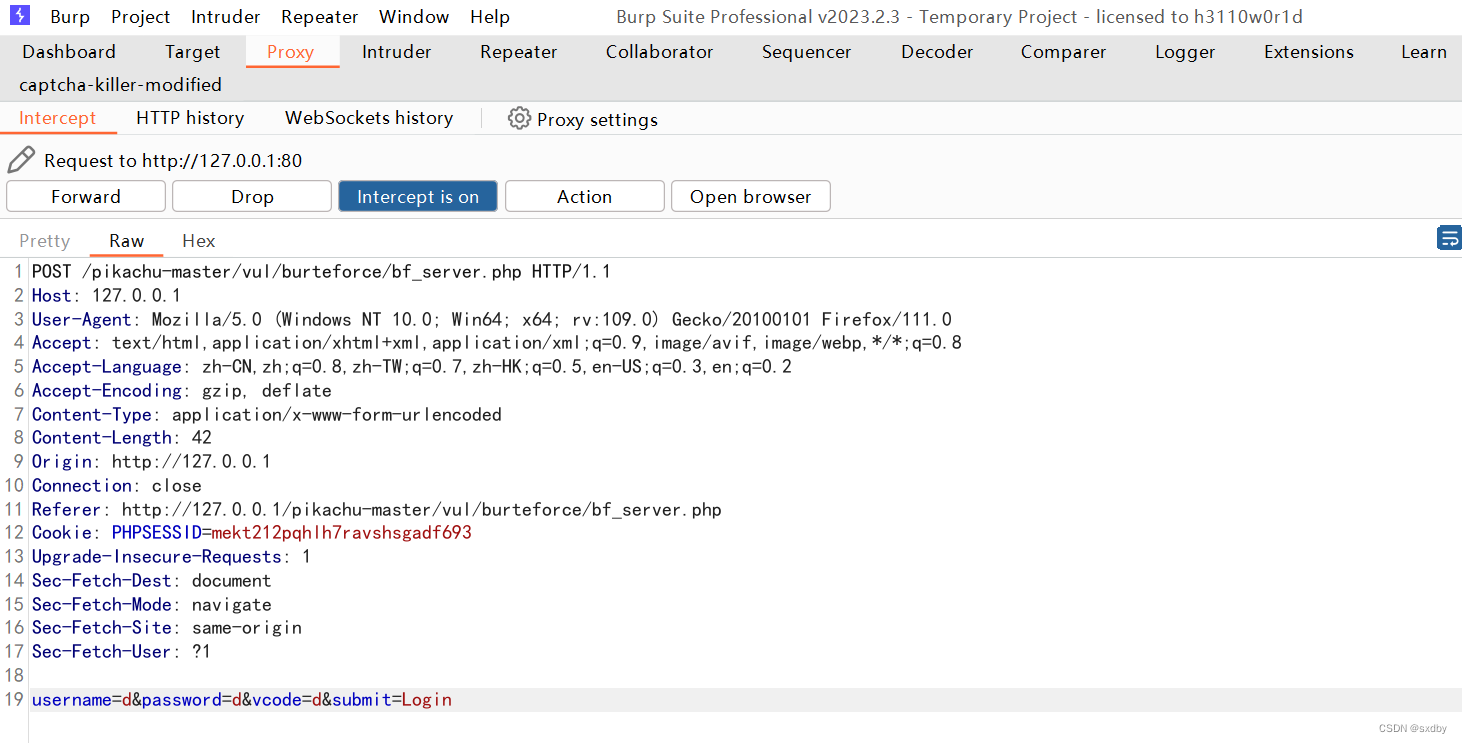Viewport: 1462px width, 743px height.
Task: Switch to HTTP history sub-tab
Action: (x=190, y=118)
